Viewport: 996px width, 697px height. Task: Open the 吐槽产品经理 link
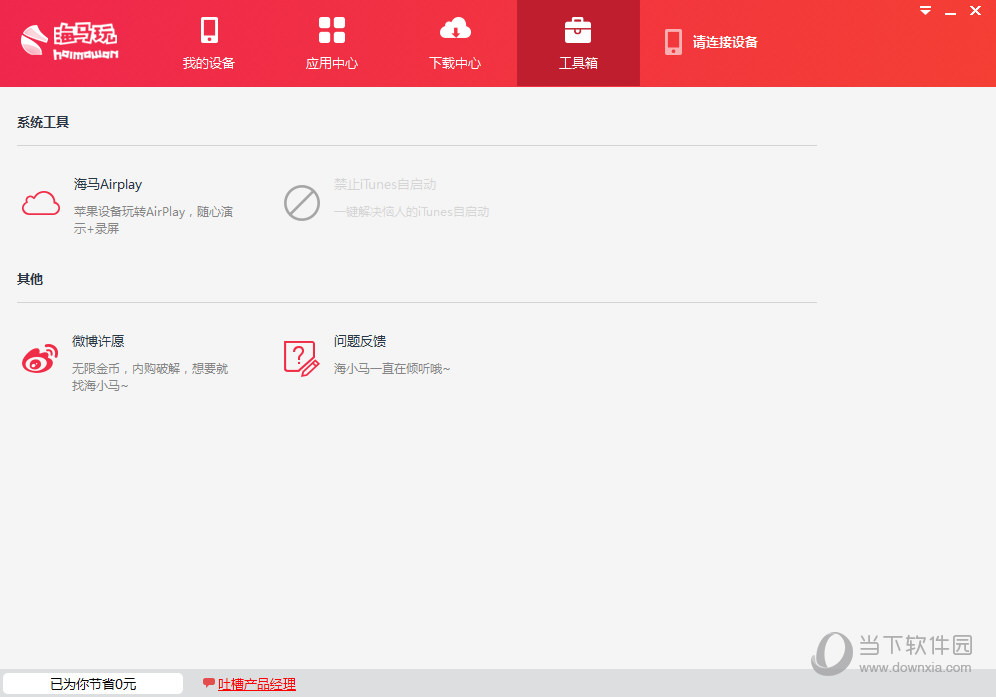(257, 684)
